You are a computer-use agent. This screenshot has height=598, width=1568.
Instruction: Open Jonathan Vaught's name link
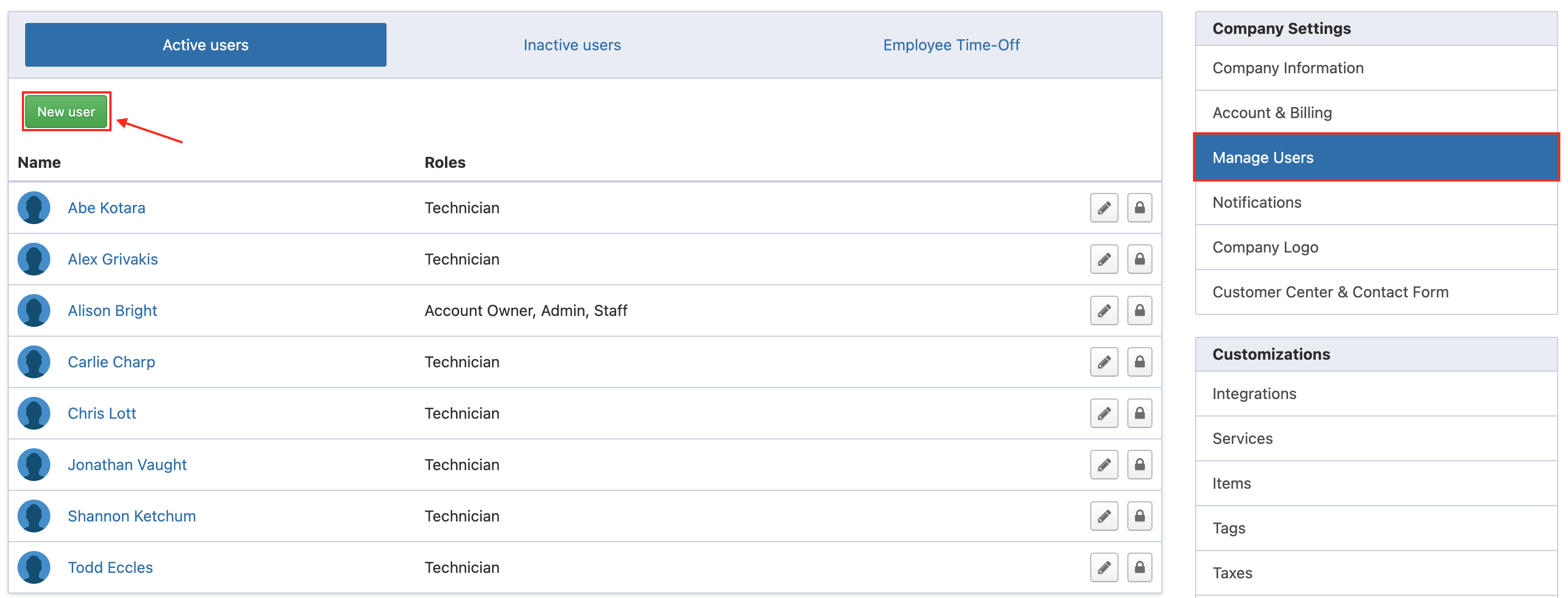(127, 465)
